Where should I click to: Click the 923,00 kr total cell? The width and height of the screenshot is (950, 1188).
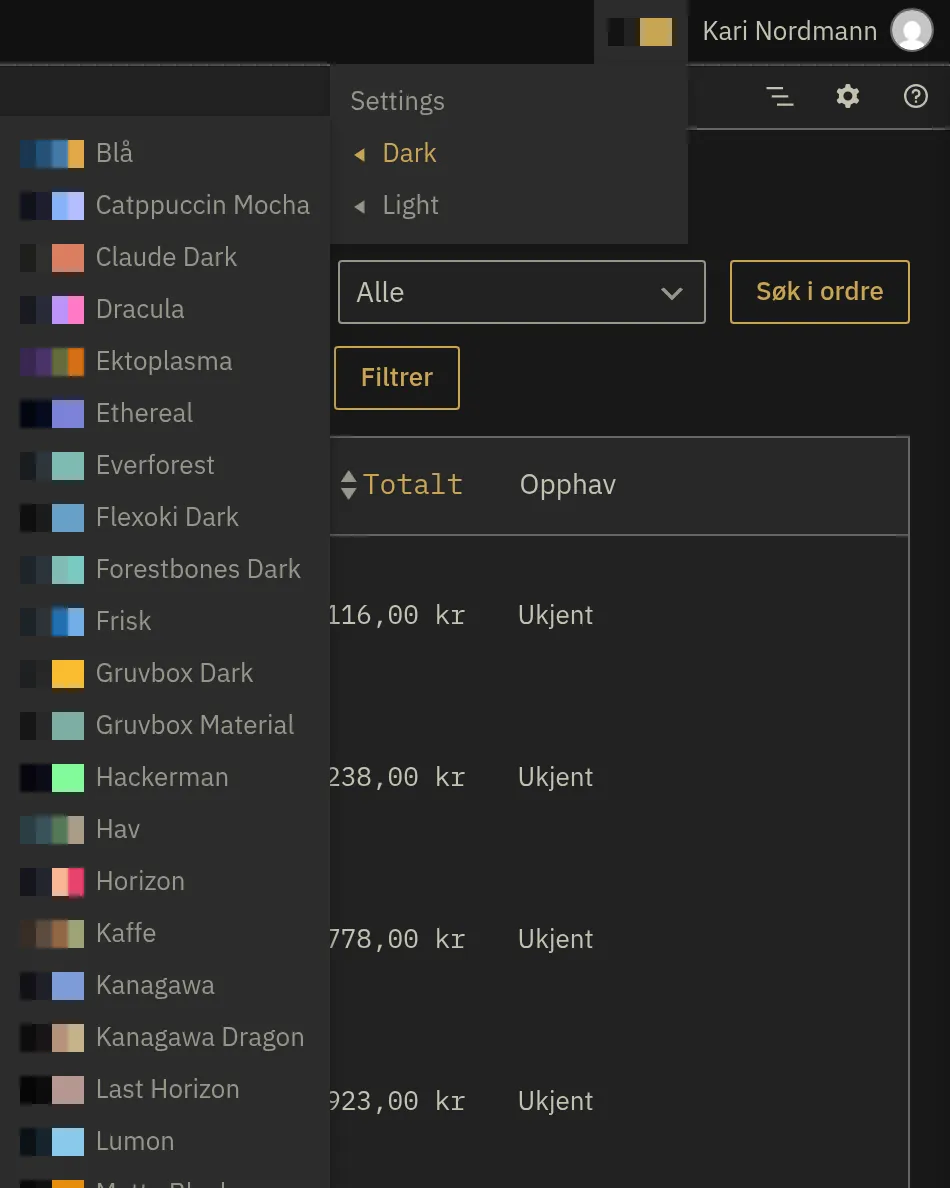pyautogui.click(x=397, y=1102)
